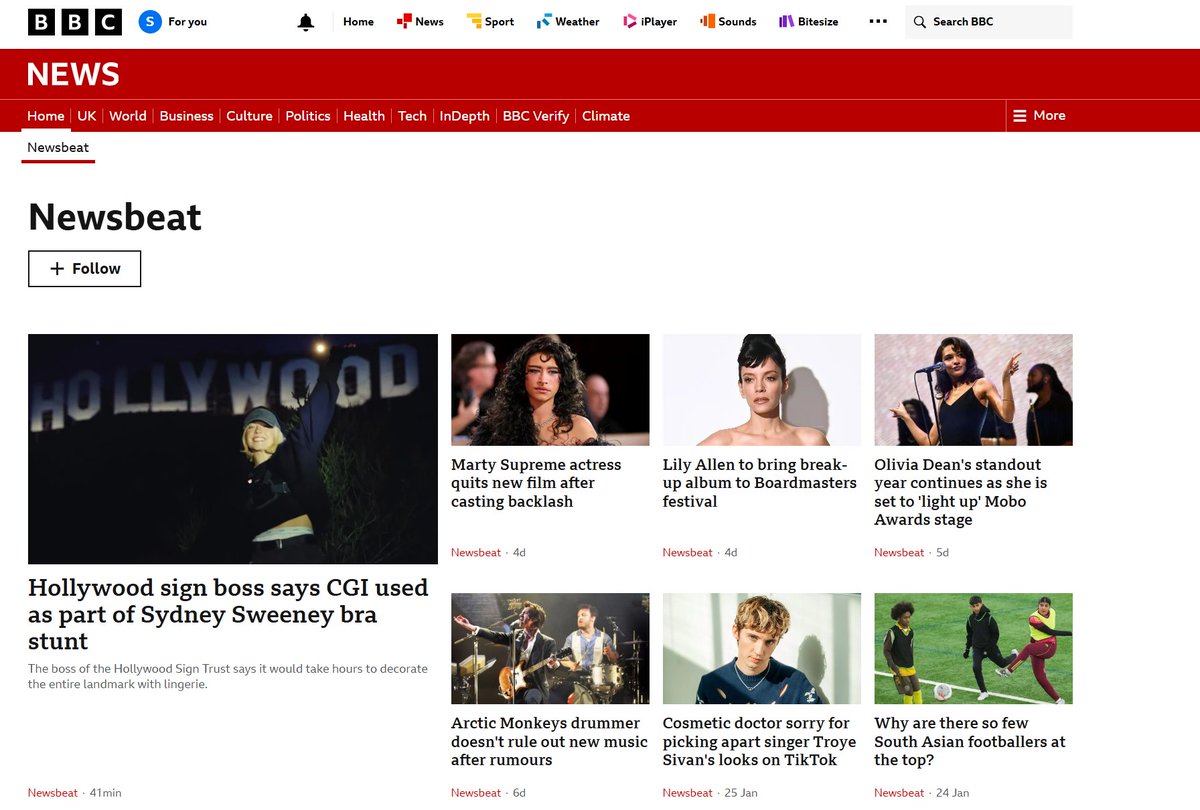Click the purple Bitesize icon
Viewport: 1200px width, 810px height.
point(786,21)
